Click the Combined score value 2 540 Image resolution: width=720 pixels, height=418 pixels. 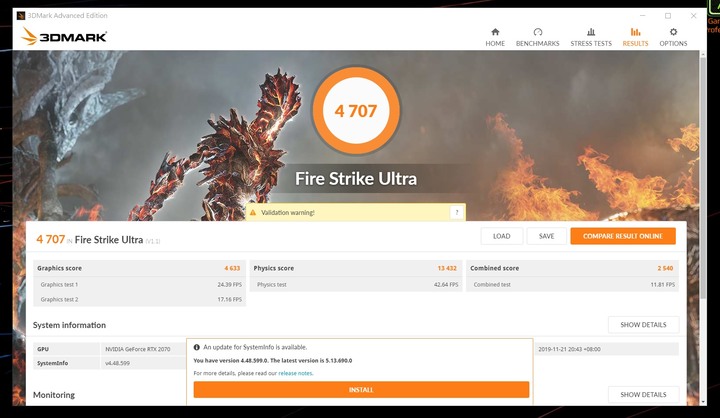(x=665, y=268)
